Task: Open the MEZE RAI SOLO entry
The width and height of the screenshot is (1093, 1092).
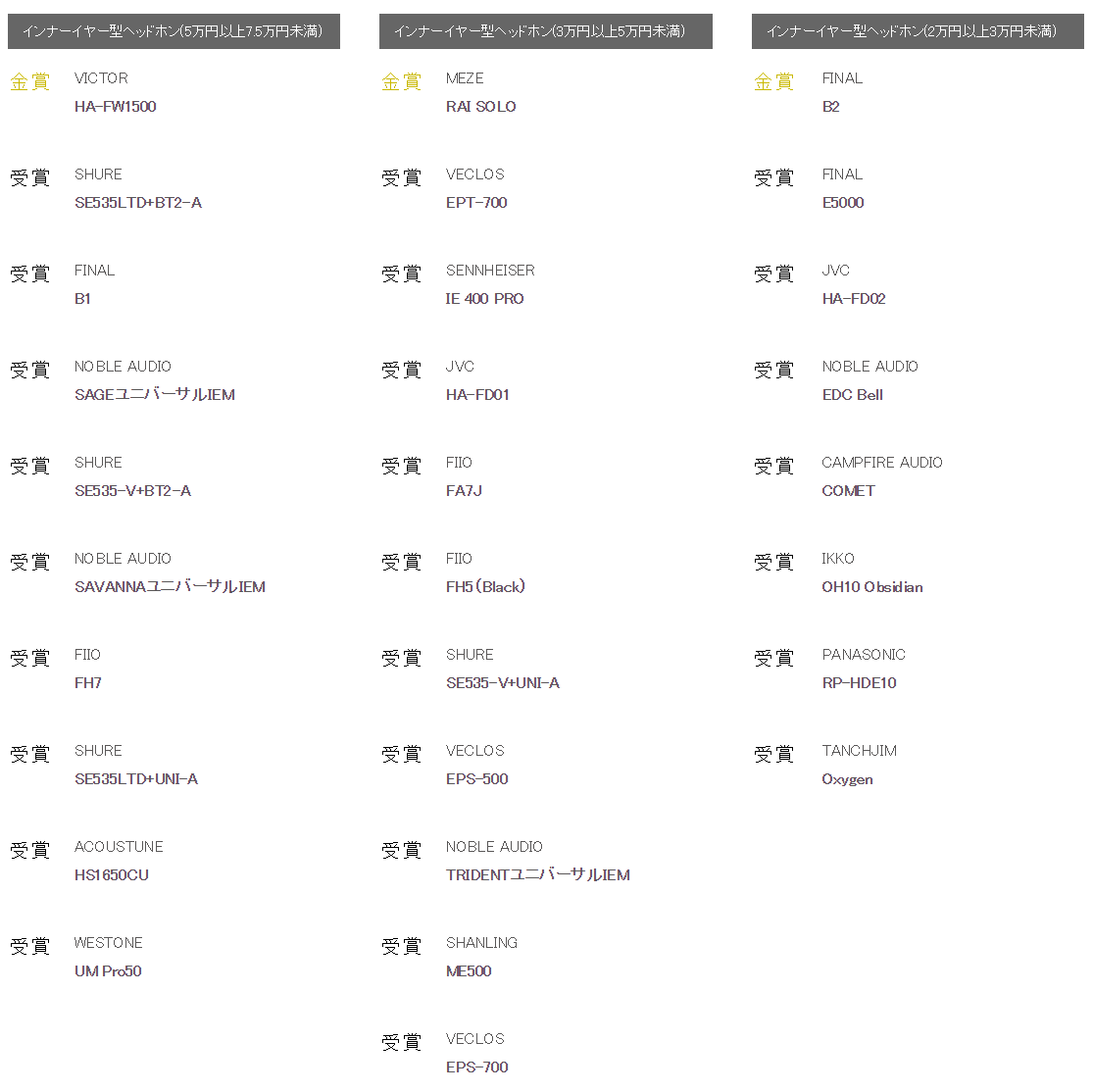Action: click(480, 107)
